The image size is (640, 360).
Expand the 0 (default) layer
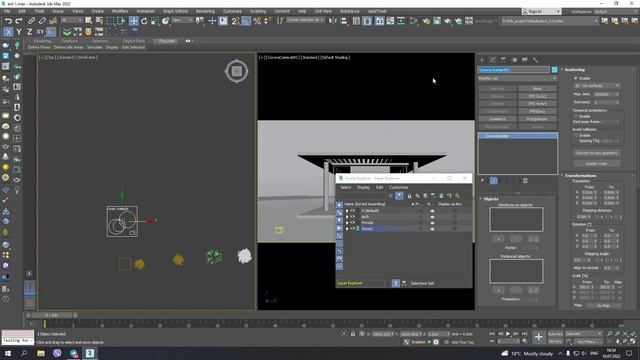point(347,211)
